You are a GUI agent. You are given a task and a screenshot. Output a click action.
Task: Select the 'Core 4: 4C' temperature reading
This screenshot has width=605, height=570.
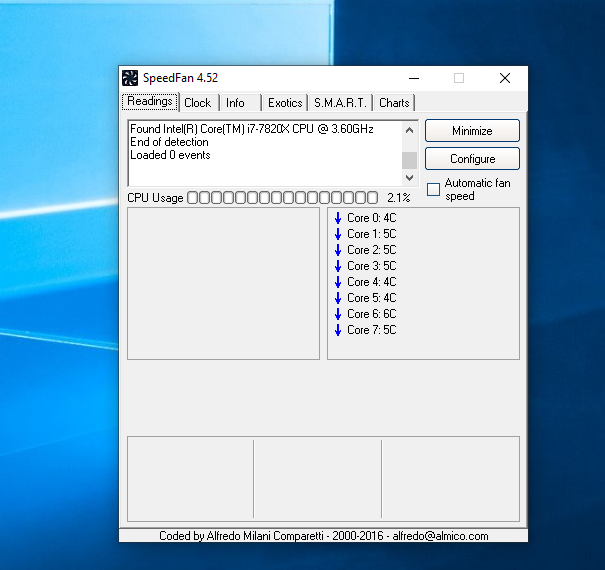coord(372,282)
